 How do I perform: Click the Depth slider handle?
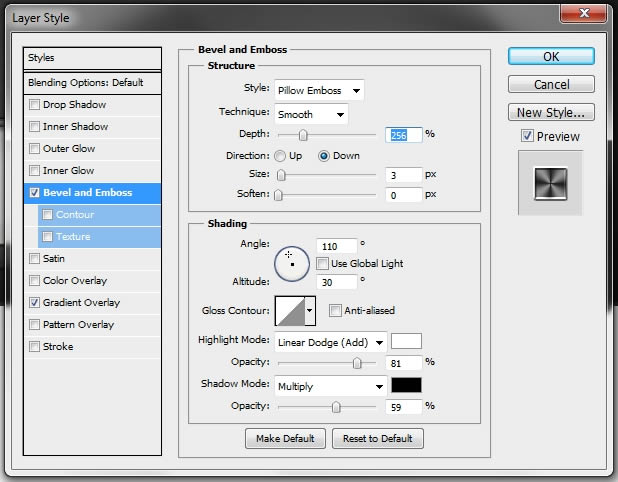303,135
